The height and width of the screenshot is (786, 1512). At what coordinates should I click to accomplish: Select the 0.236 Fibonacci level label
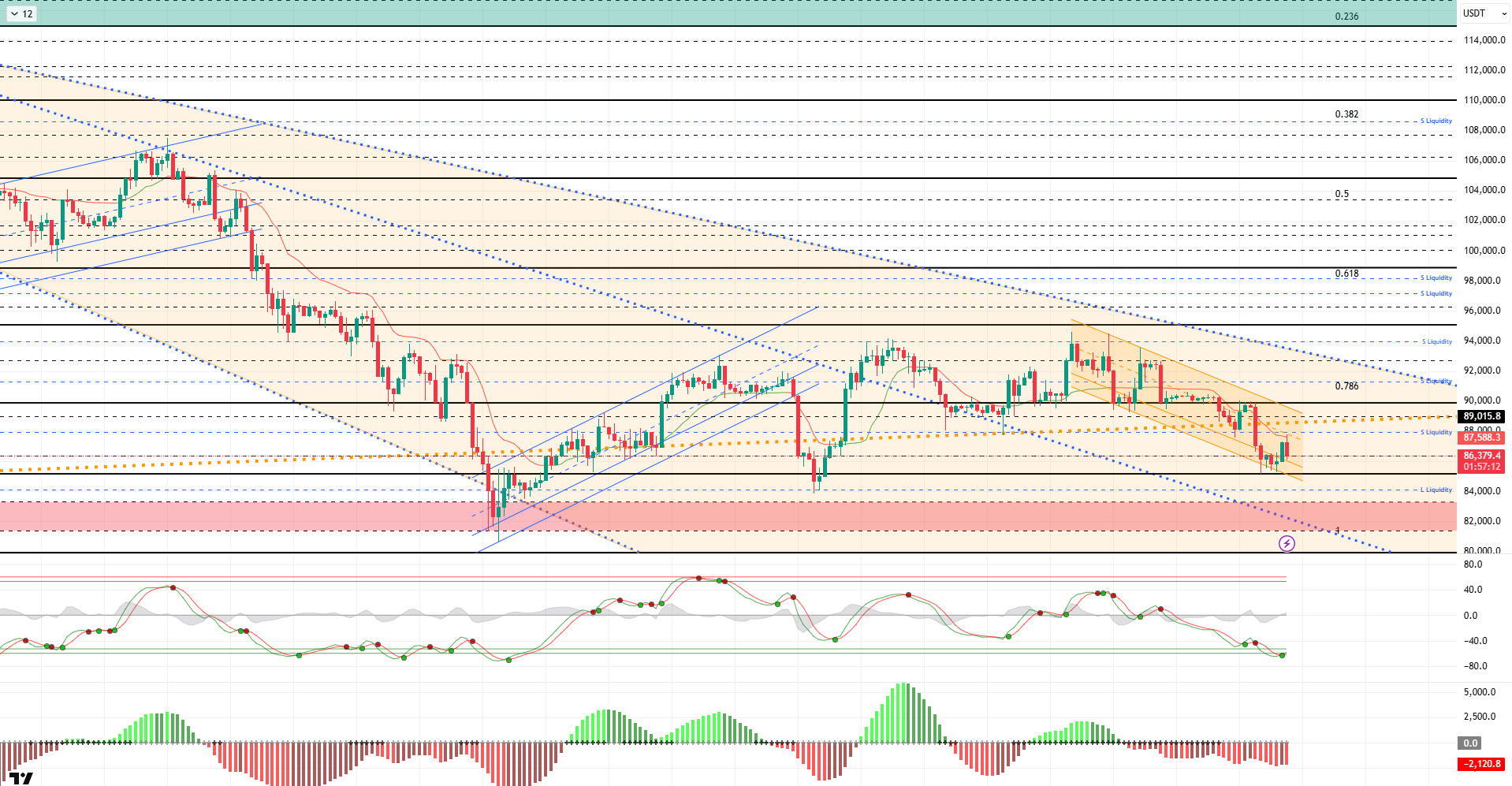1346,17
